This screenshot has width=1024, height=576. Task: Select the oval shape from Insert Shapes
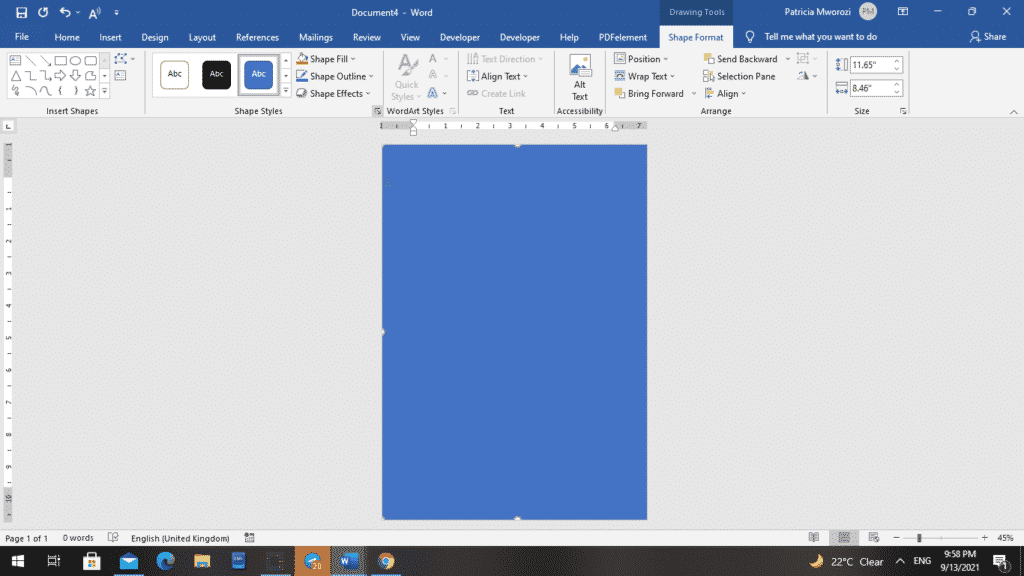point(77,59)
